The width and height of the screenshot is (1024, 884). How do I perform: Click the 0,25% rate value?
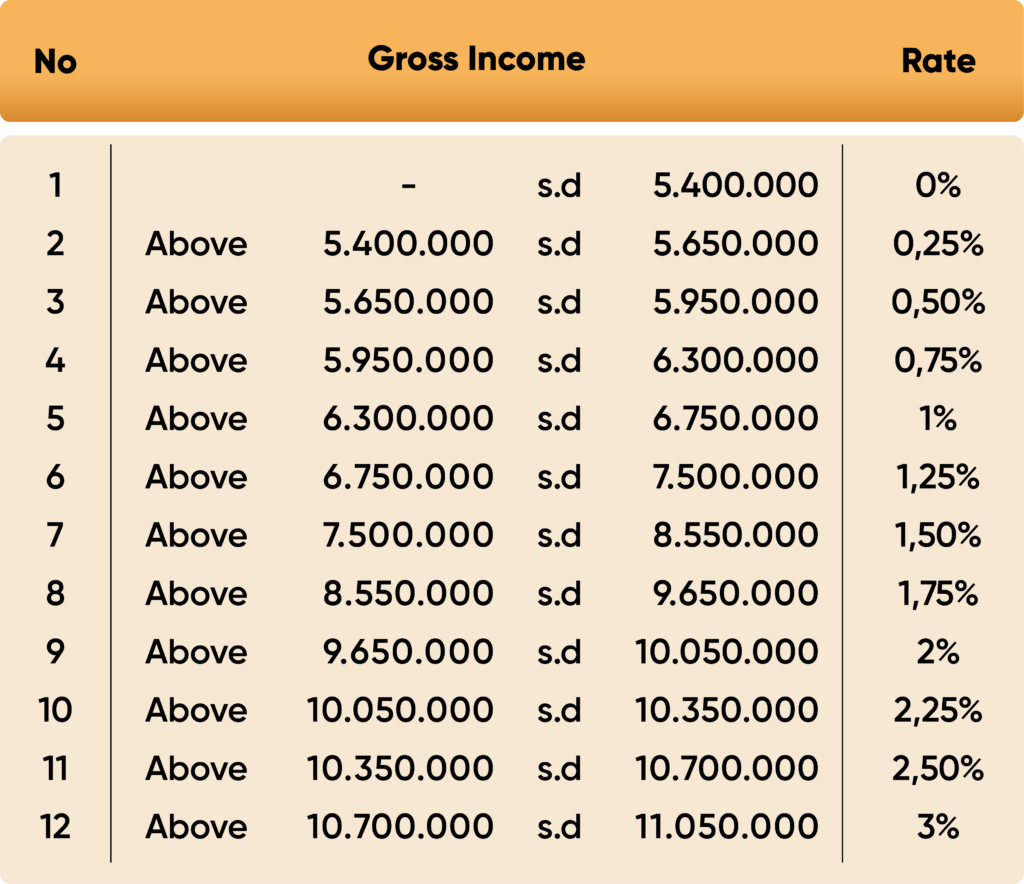pos(938,244)
